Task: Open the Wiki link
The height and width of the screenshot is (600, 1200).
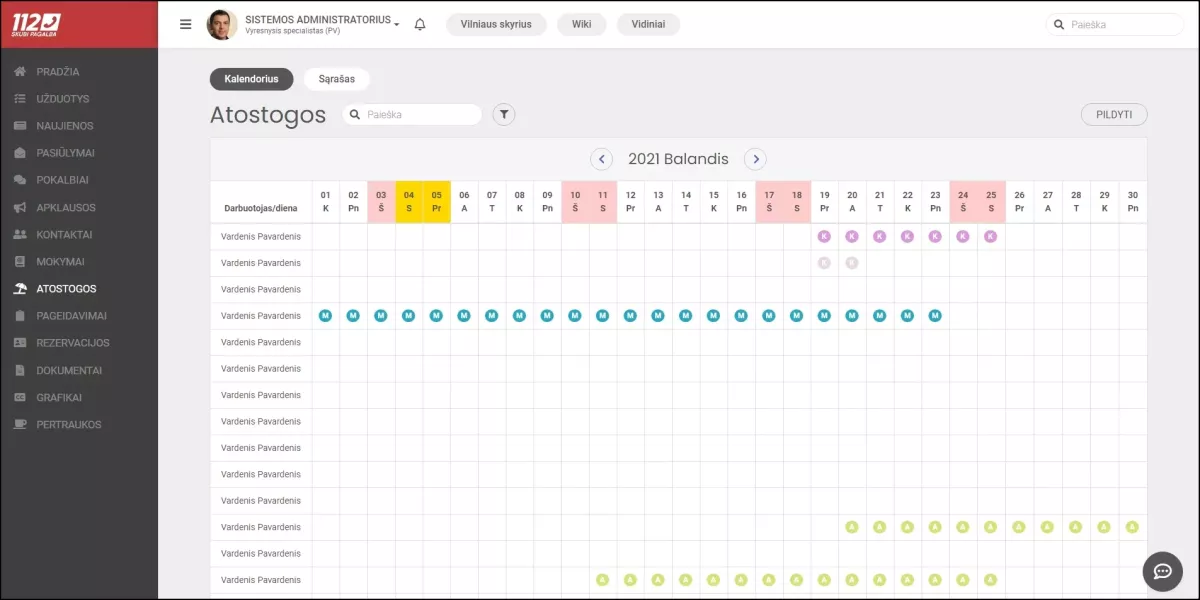Action: coord(582,24)
